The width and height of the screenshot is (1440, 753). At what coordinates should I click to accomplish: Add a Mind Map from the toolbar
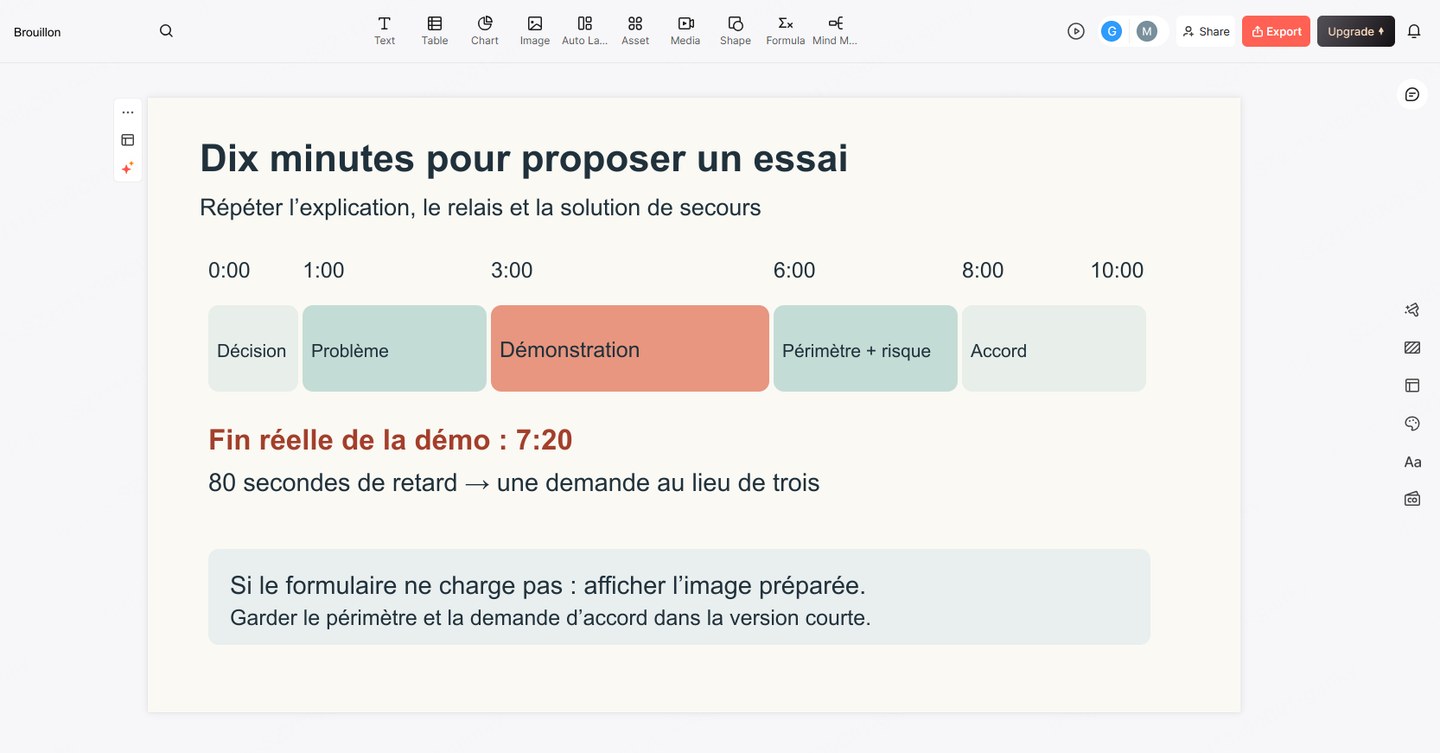pyautogui.click(x=835, y=31)
